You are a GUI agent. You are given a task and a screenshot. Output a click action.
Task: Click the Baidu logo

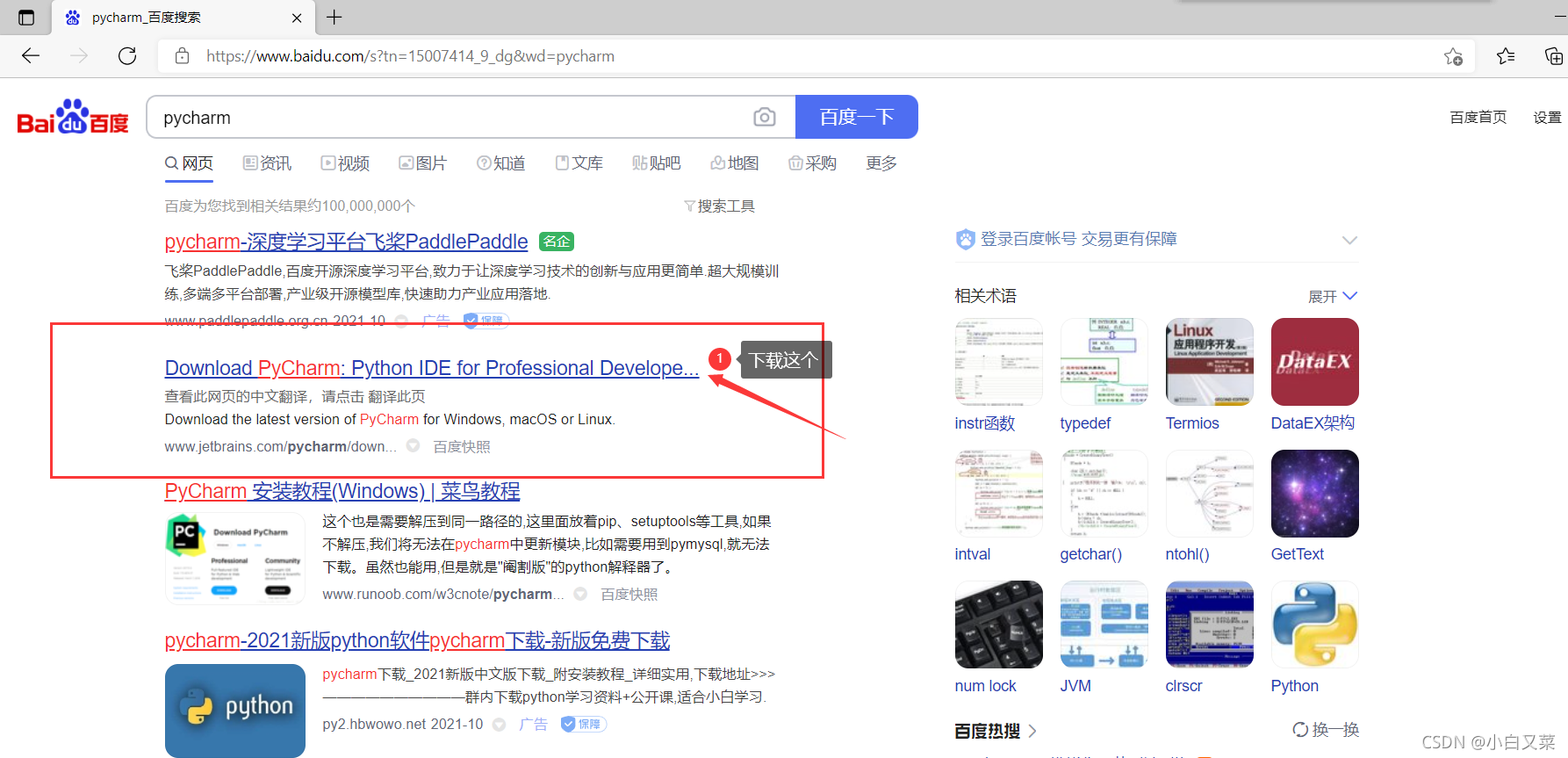coord(73,117)
